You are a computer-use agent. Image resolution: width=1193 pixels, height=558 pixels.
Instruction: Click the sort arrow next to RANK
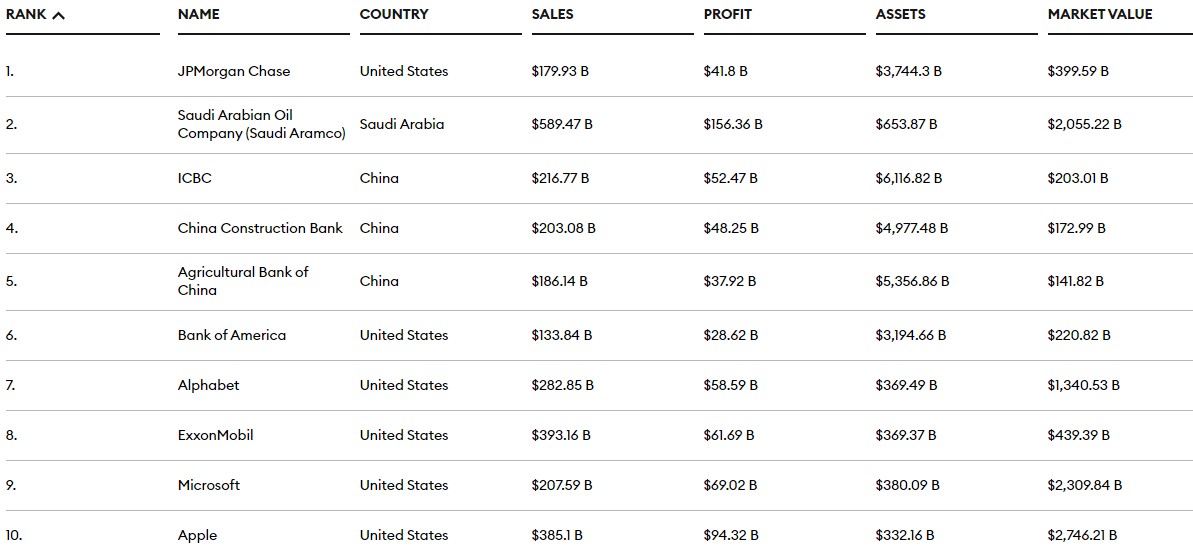coord(59,15)
